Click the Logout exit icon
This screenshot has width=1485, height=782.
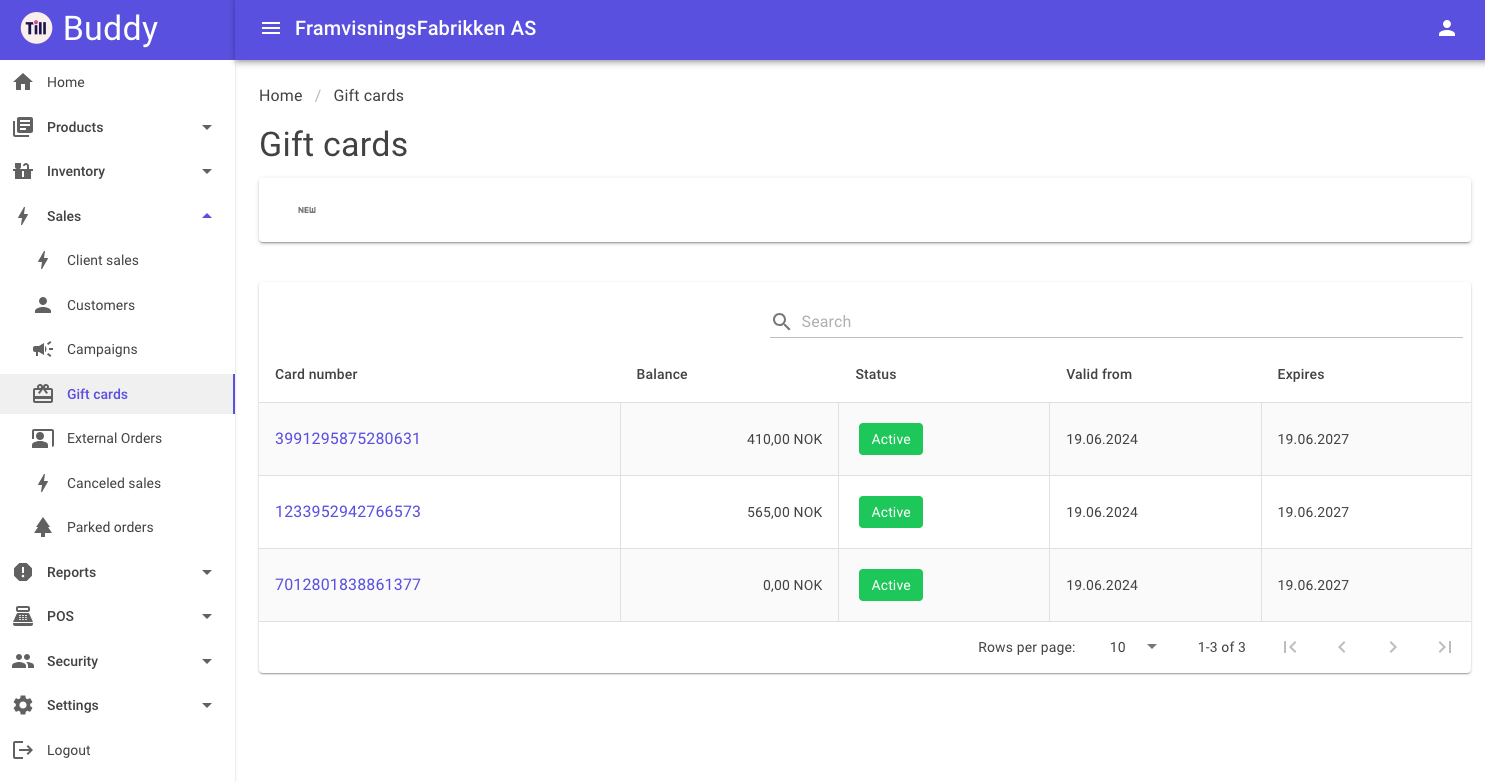point(23,750)
